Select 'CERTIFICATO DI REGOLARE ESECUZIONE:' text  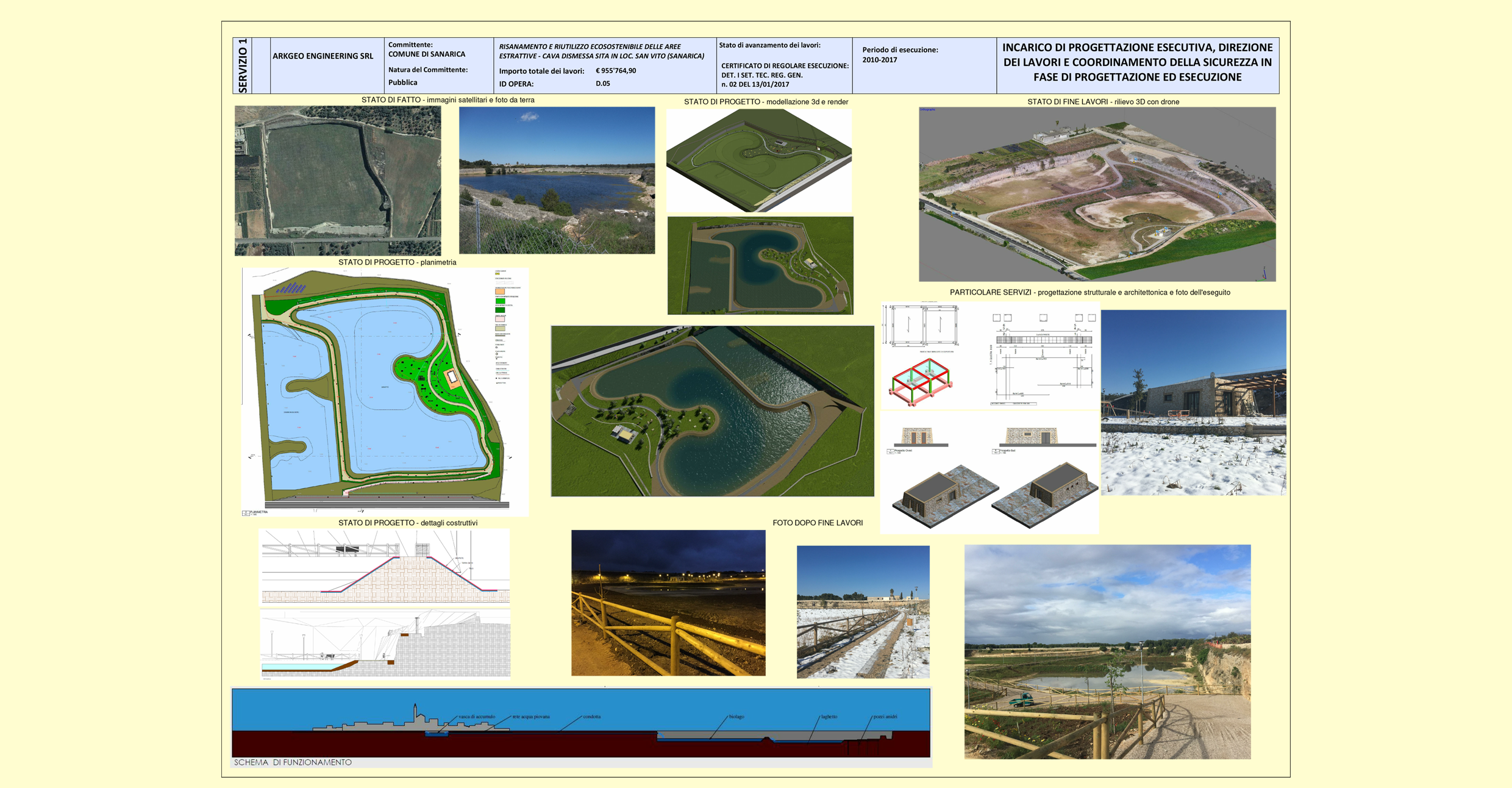(x=785, y=66)
